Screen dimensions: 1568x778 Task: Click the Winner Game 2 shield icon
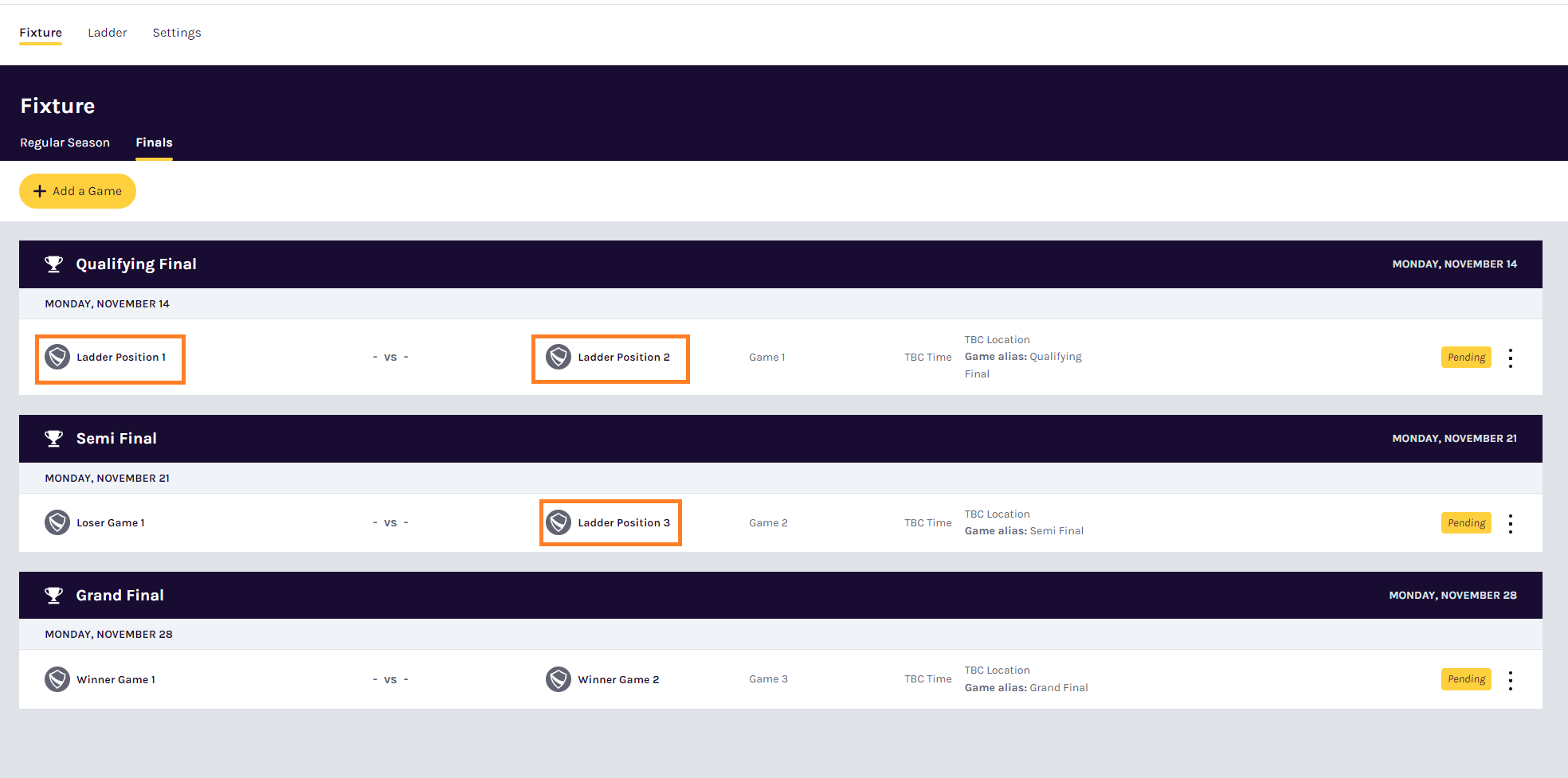pyautogui.click(x=559, y=679)
